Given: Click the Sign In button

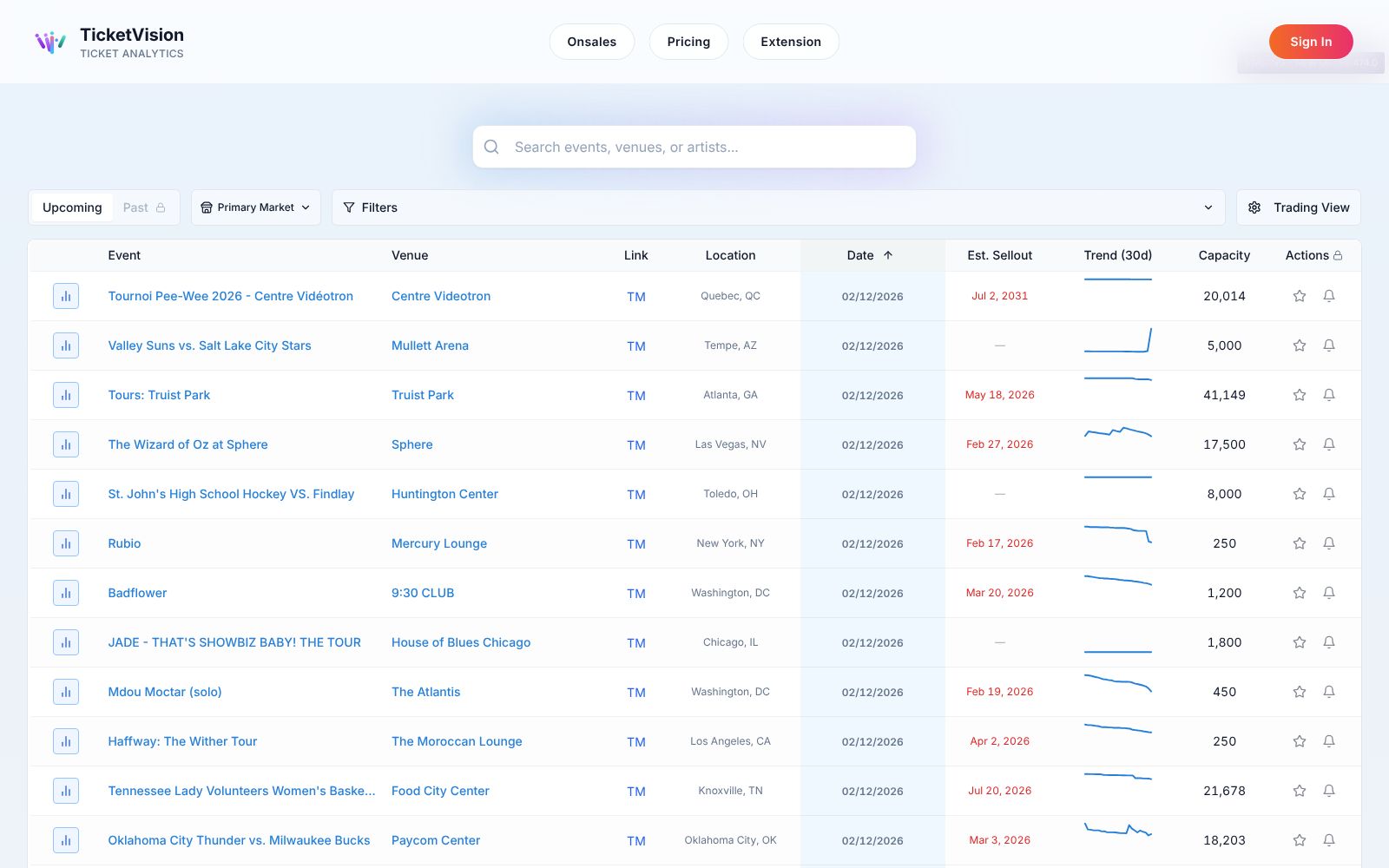Looking at the screenshot, I should pyautogui.click(x=1311, y=41).
